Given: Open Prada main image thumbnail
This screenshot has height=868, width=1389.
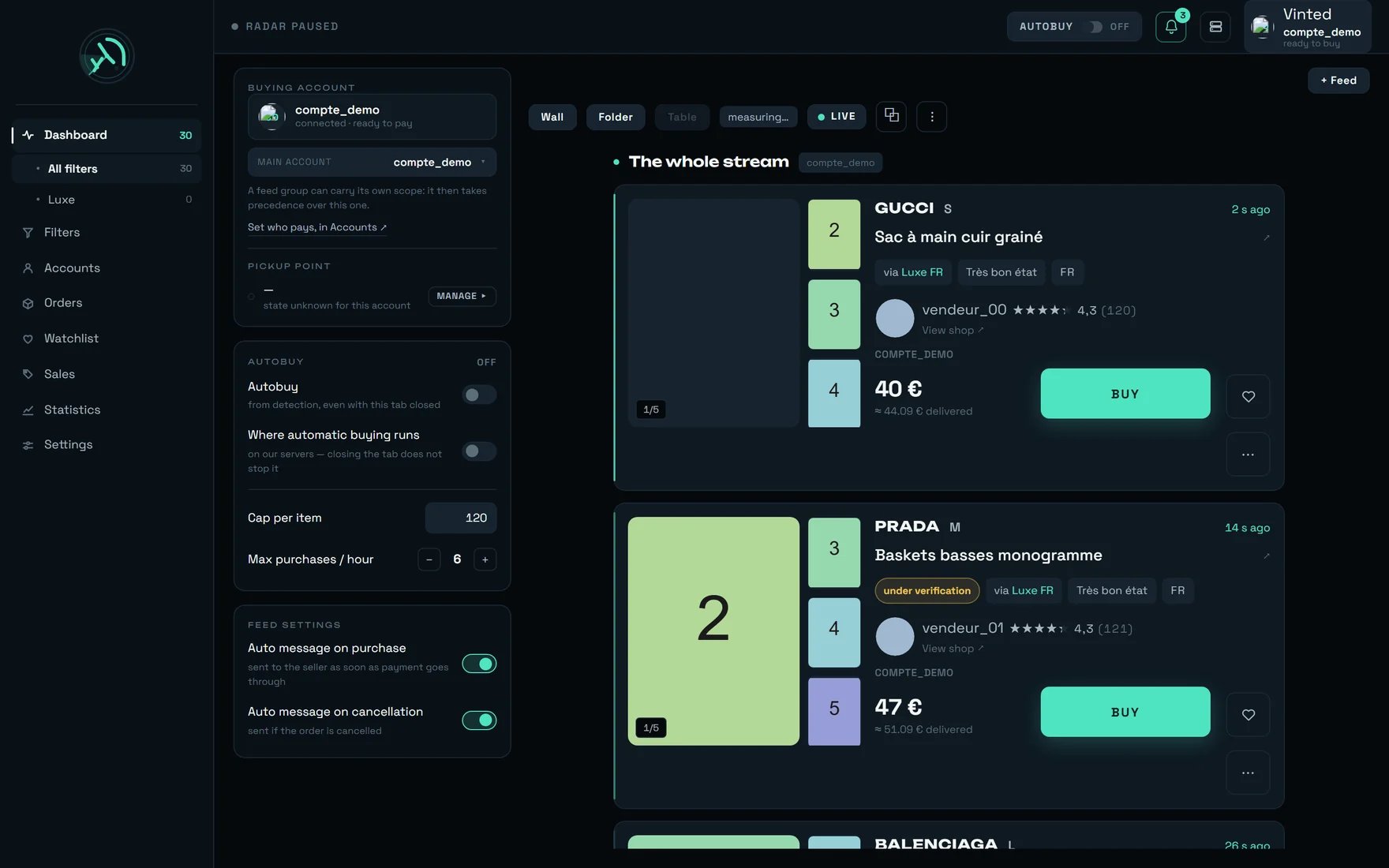Looking at the screenshot, I should 713,631.
